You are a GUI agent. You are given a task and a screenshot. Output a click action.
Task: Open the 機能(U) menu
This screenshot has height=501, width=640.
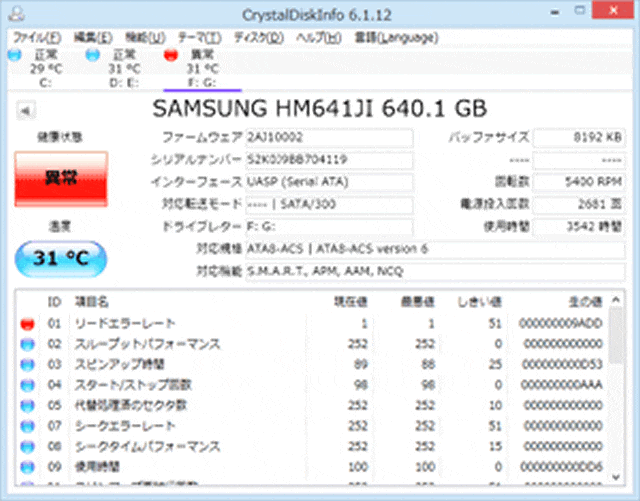pos(145,38)
